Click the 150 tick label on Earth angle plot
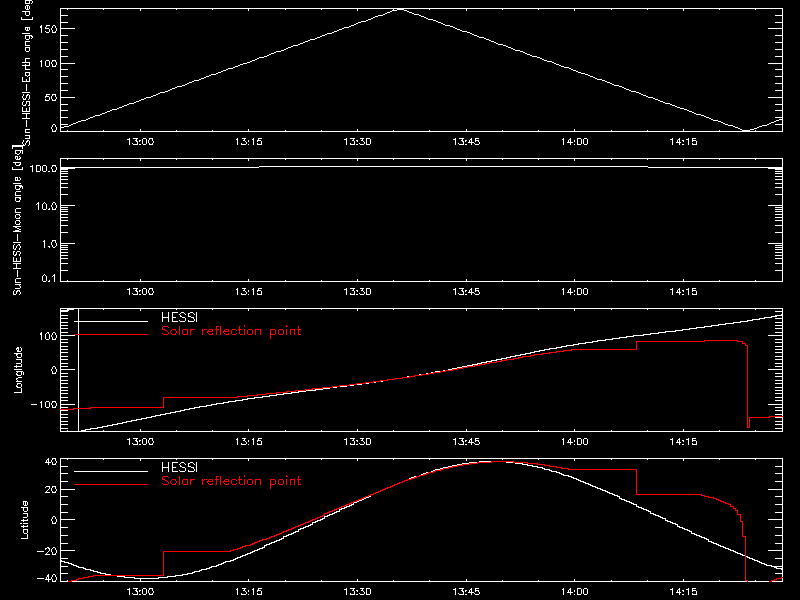This screenshot has width=800, height=600. (48, 29)
